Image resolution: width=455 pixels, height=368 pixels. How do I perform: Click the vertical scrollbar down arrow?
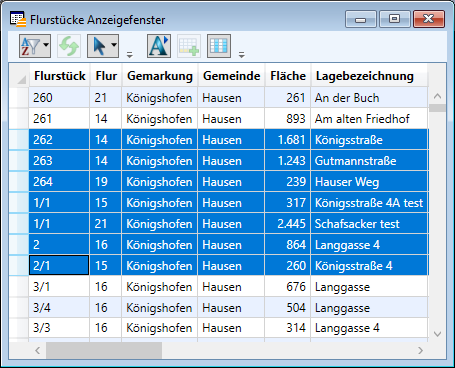pos(437,334)
